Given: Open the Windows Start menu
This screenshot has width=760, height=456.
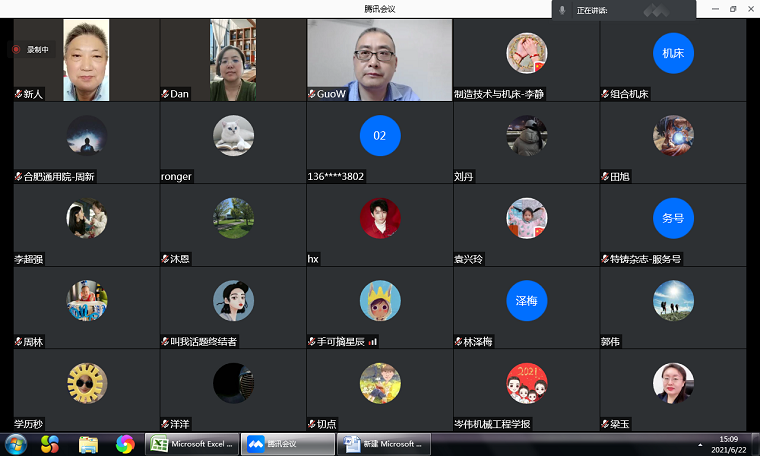Looking at the screenshot, I should tap(16, 443).
